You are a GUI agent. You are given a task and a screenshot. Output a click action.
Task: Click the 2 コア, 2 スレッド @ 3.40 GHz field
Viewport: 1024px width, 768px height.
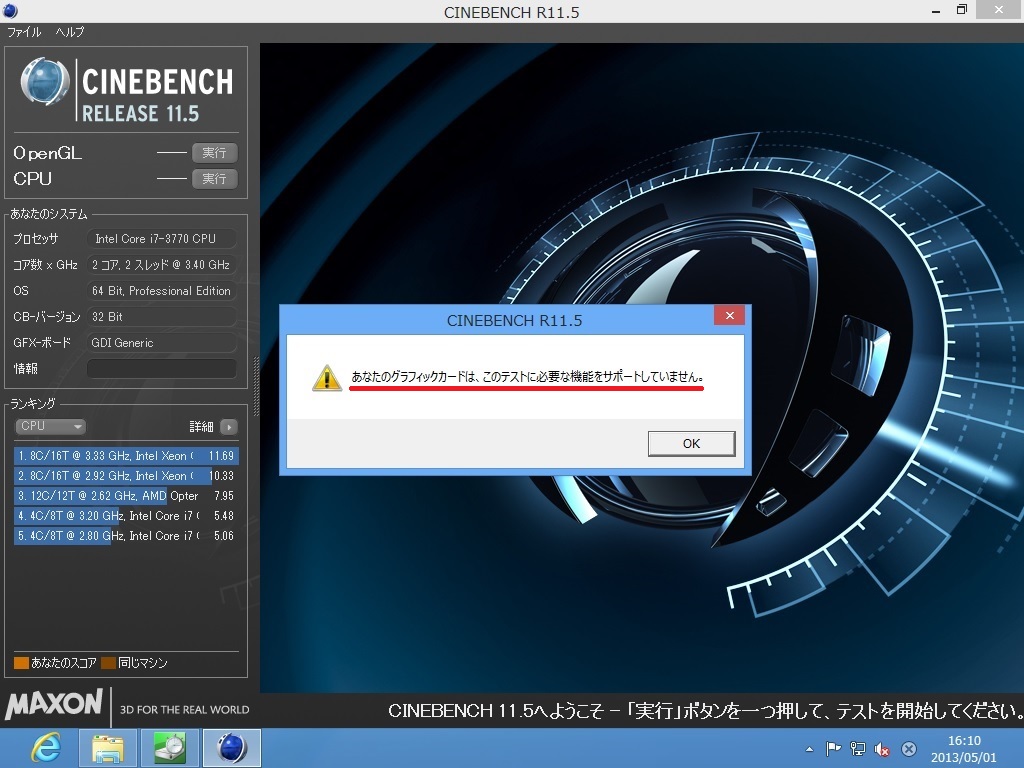tap(161, 264)
